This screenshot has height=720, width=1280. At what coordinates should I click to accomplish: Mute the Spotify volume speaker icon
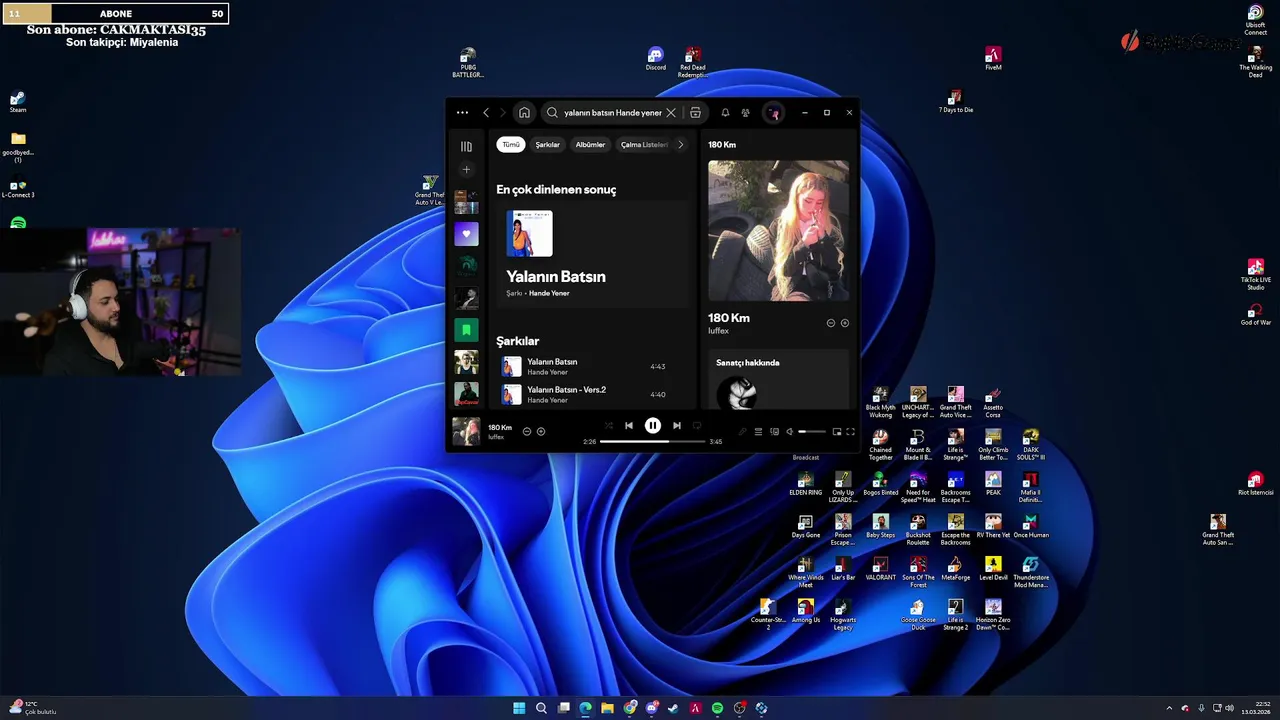(789, 432)
